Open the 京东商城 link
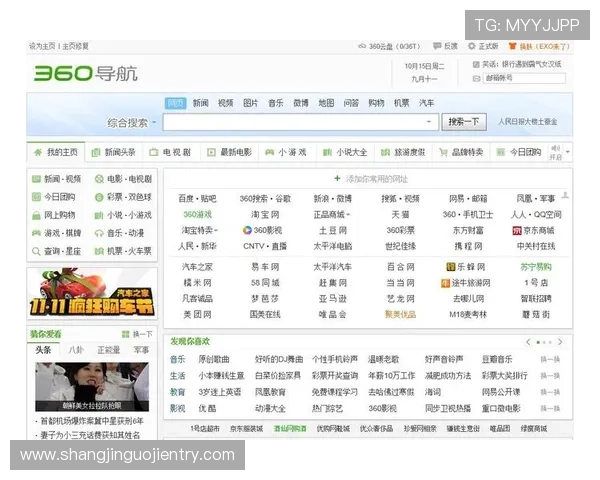Image resolution: width=600 pixels, height=480 pixels. (x=539, y=230)
